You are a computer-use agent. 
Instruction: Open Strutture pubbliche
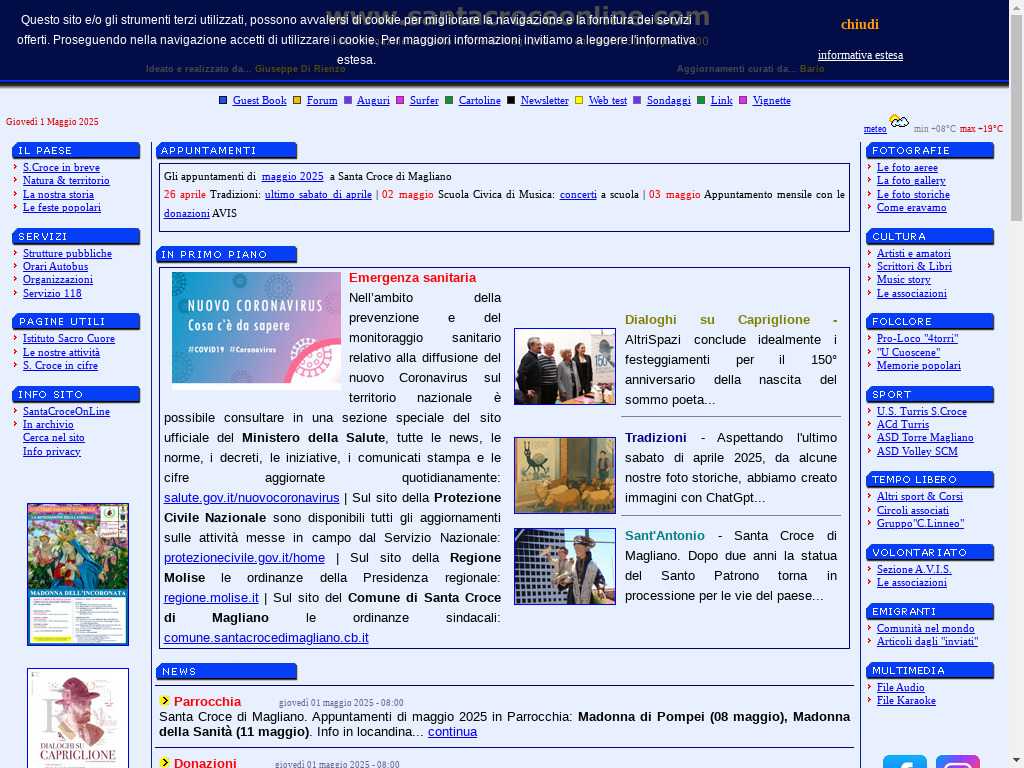point(67,253)
